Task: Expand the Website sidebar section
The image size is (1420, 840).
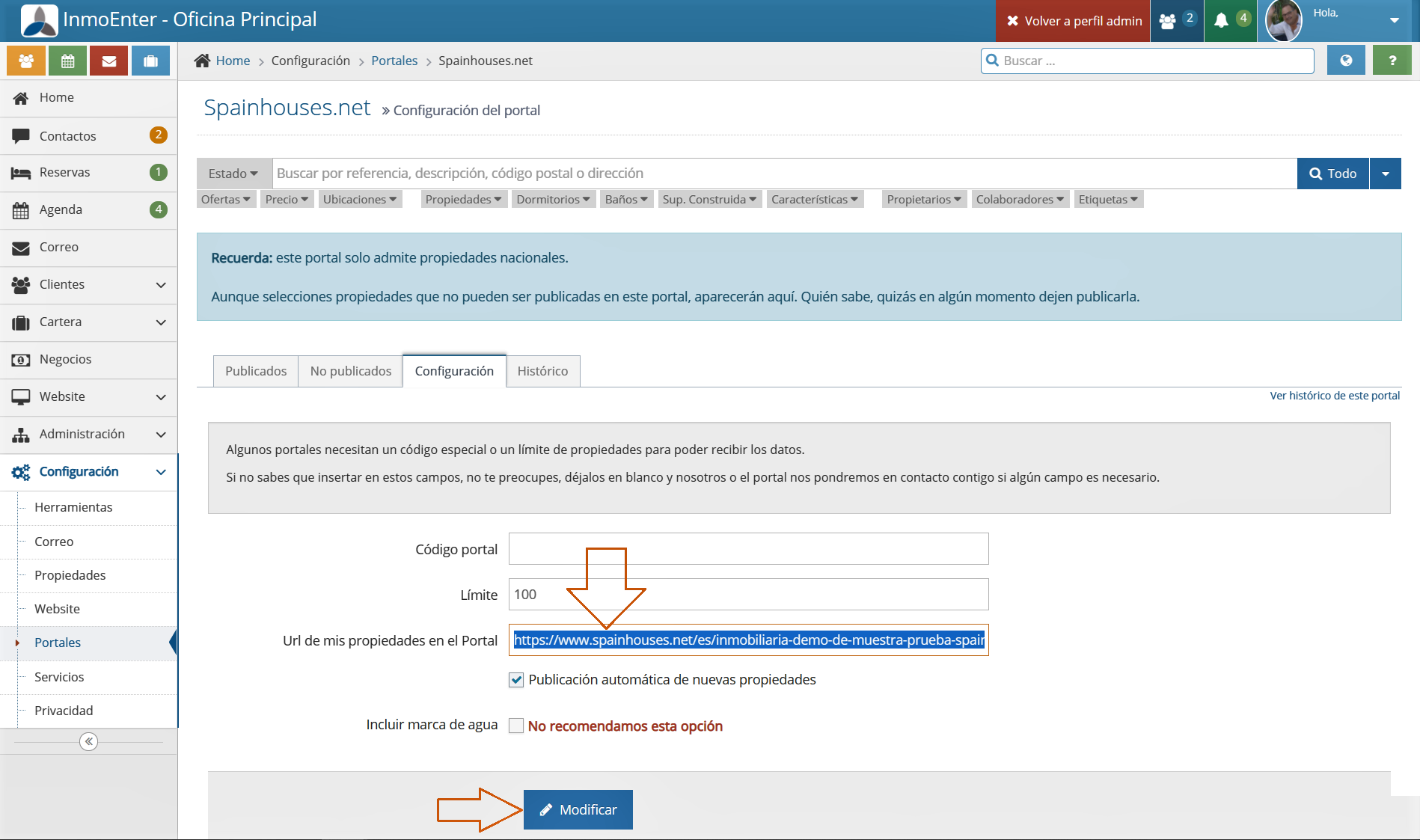Action: [89, 397]
